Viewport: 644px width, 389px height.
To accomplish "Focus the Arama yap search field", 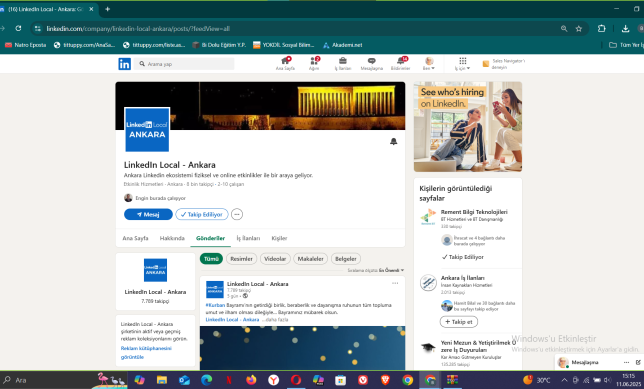I will [184, 64].
